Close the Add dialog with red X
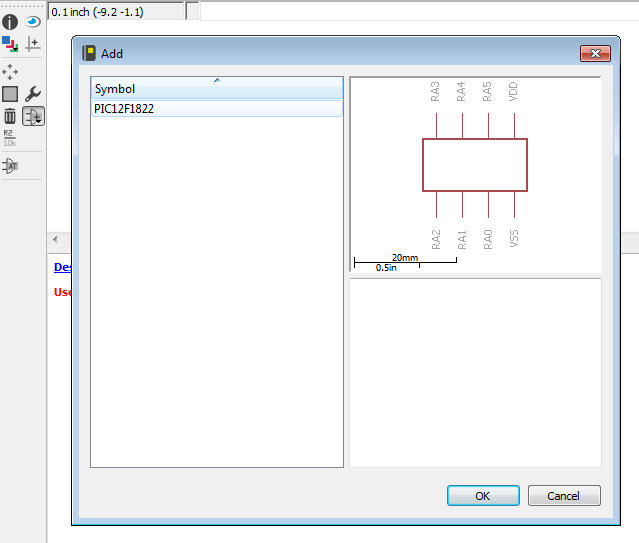 point(595,53)
